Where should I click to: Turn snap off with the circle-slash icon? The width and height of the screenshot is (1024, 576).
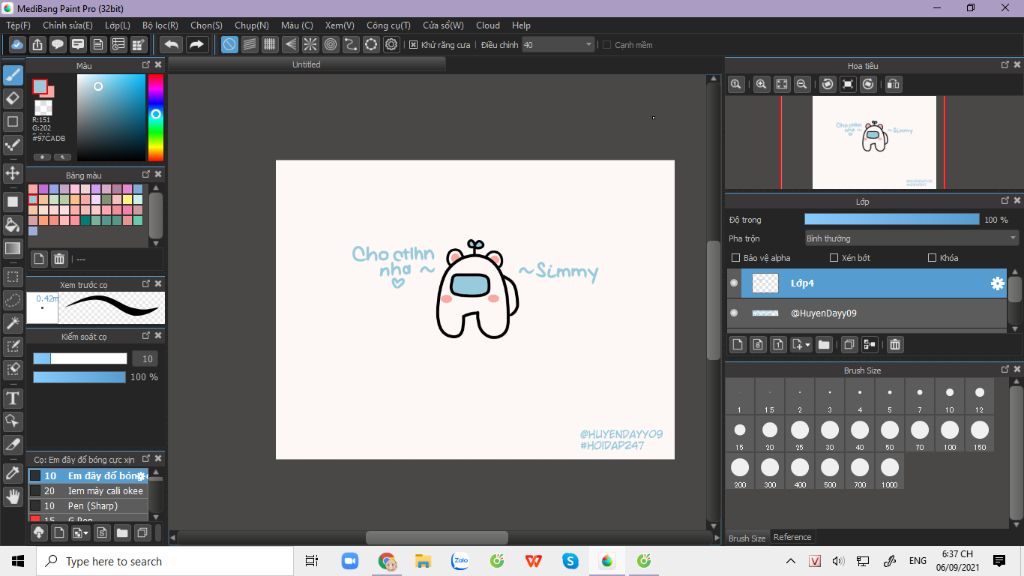click(229, 44)
